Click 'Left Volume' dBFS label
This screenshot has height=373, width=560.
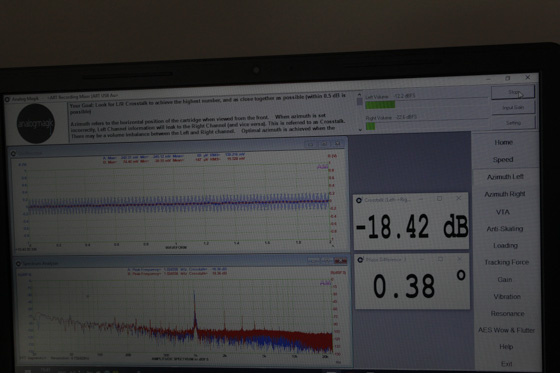pyautogui.click(x=390, y=96)
